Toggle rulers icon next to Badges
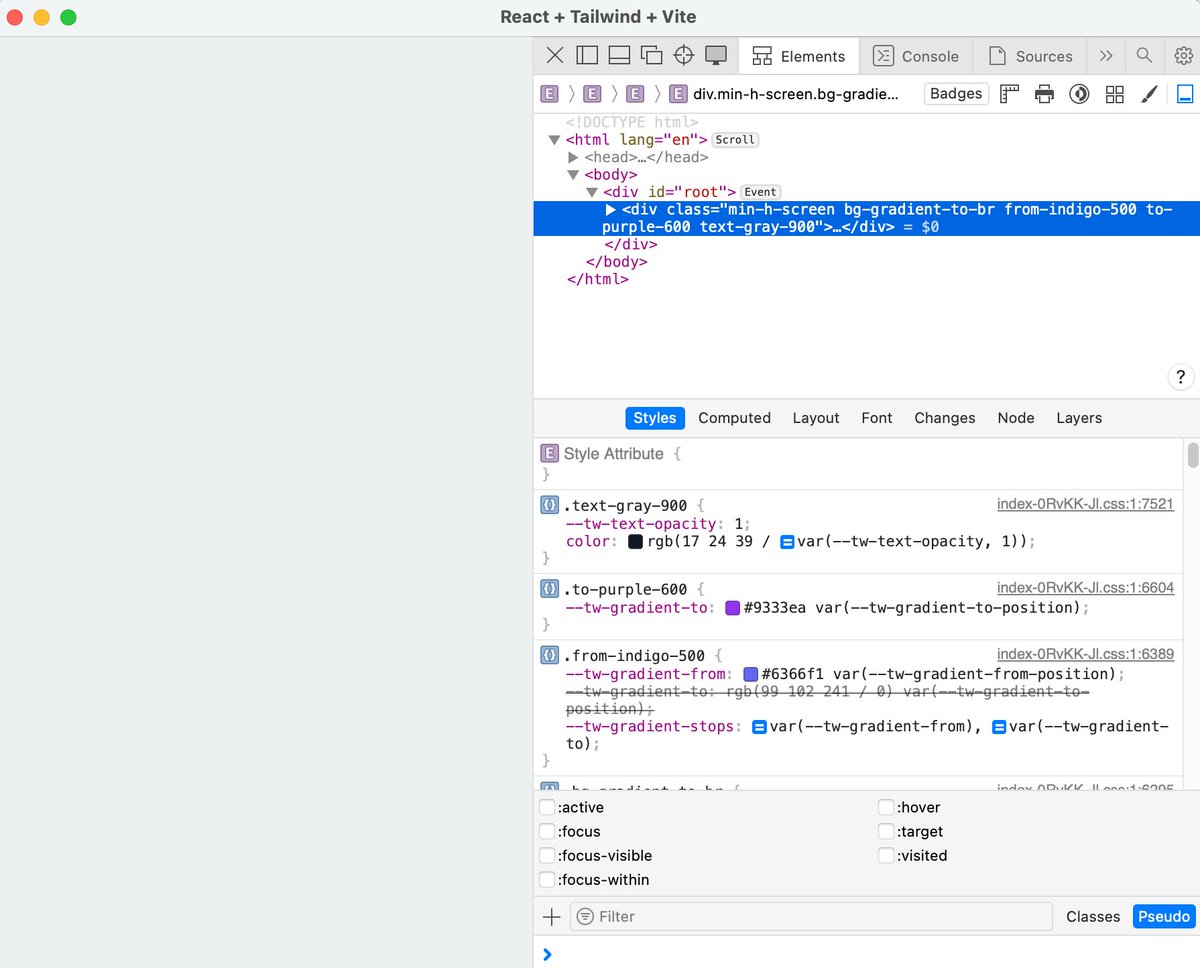Viewport: 1200px width, 968px height. pos(1009,94)
